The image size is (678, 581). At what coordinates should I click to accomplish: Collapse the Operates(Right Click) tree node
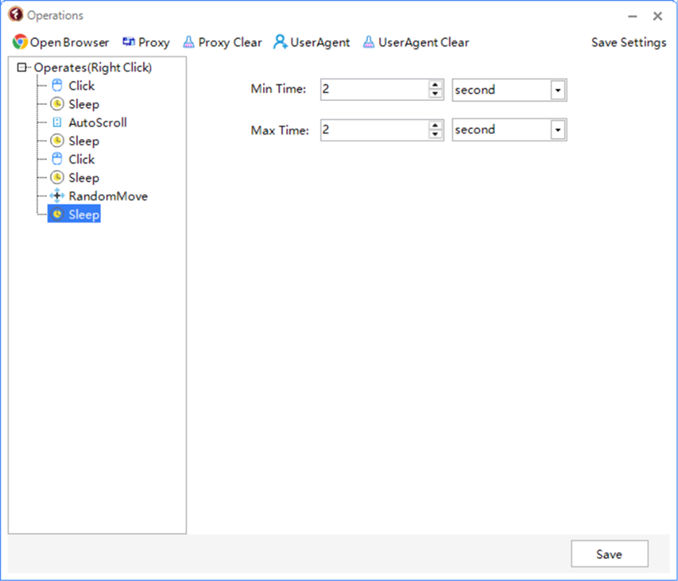[22, 67]
